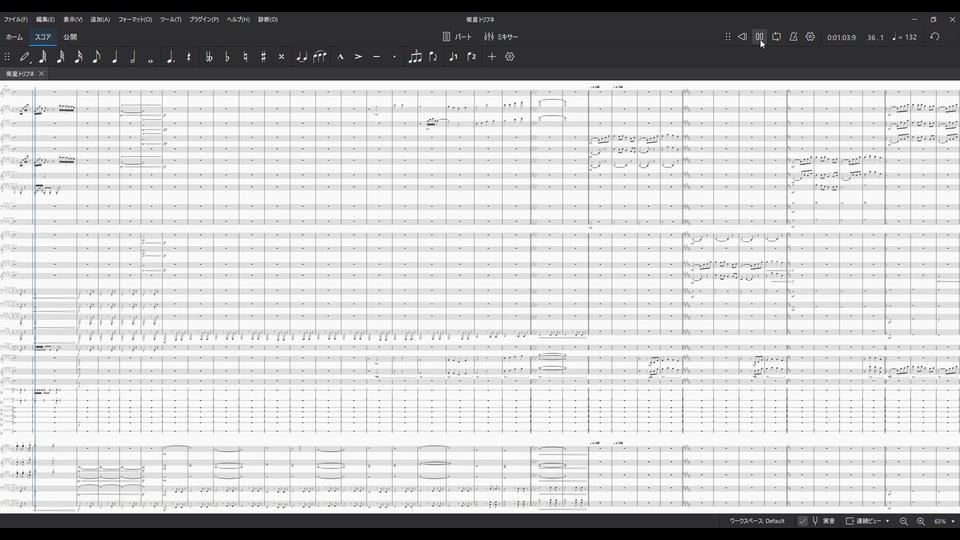Image resolution: width=960 pixels, height=540 pixels.
Task: Select half note duration
Action: click(132, 57)
